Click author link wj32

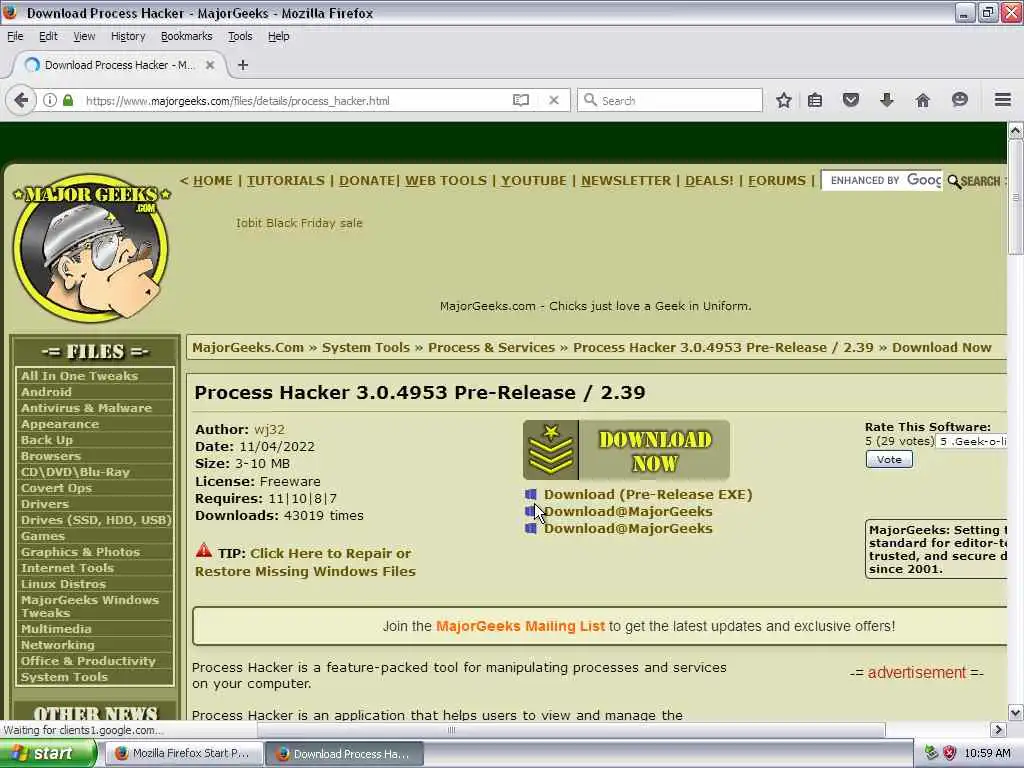[269, 430]
